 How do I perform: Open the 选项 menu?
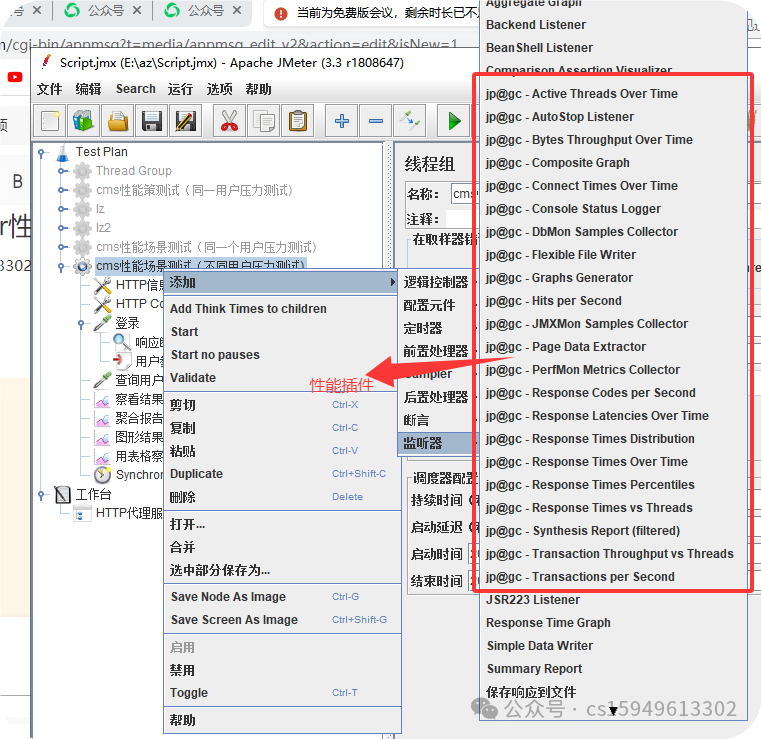pos(219,89)
